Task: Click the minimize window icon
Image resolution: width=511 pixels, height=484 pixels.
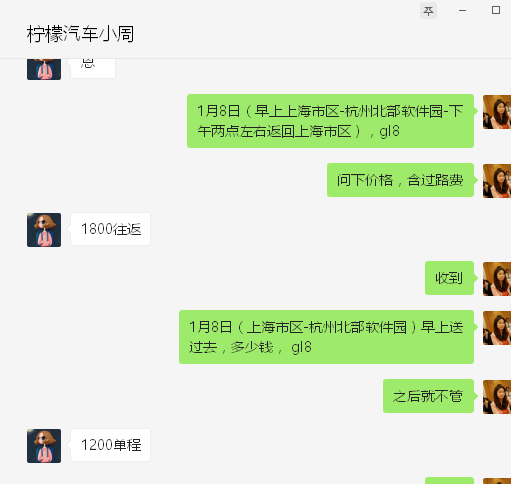Action: [x=462, y=11]
